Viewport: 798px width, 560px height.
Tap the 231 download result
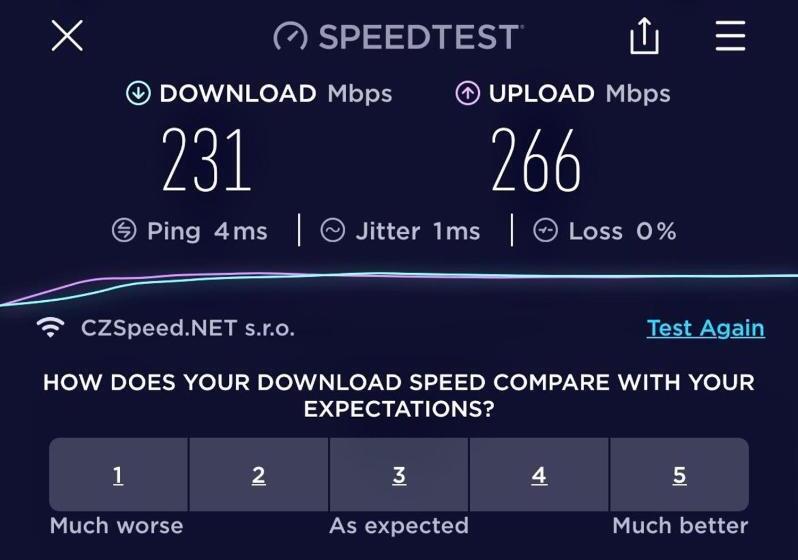207,160
